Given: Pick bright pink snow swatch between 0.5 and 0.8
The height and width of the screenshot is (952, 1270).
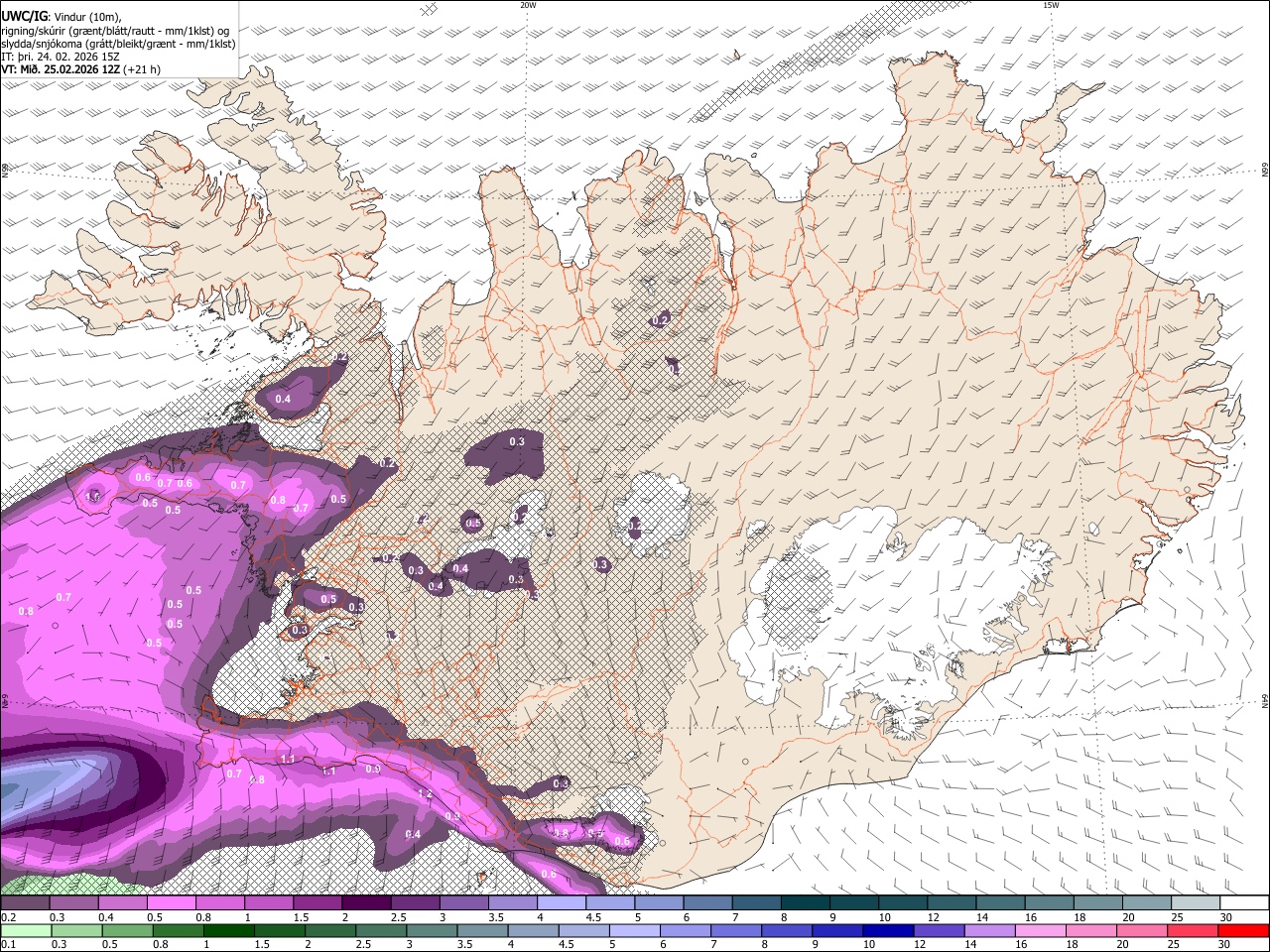Looking at the screenshot, I should [x=171, y=903].
